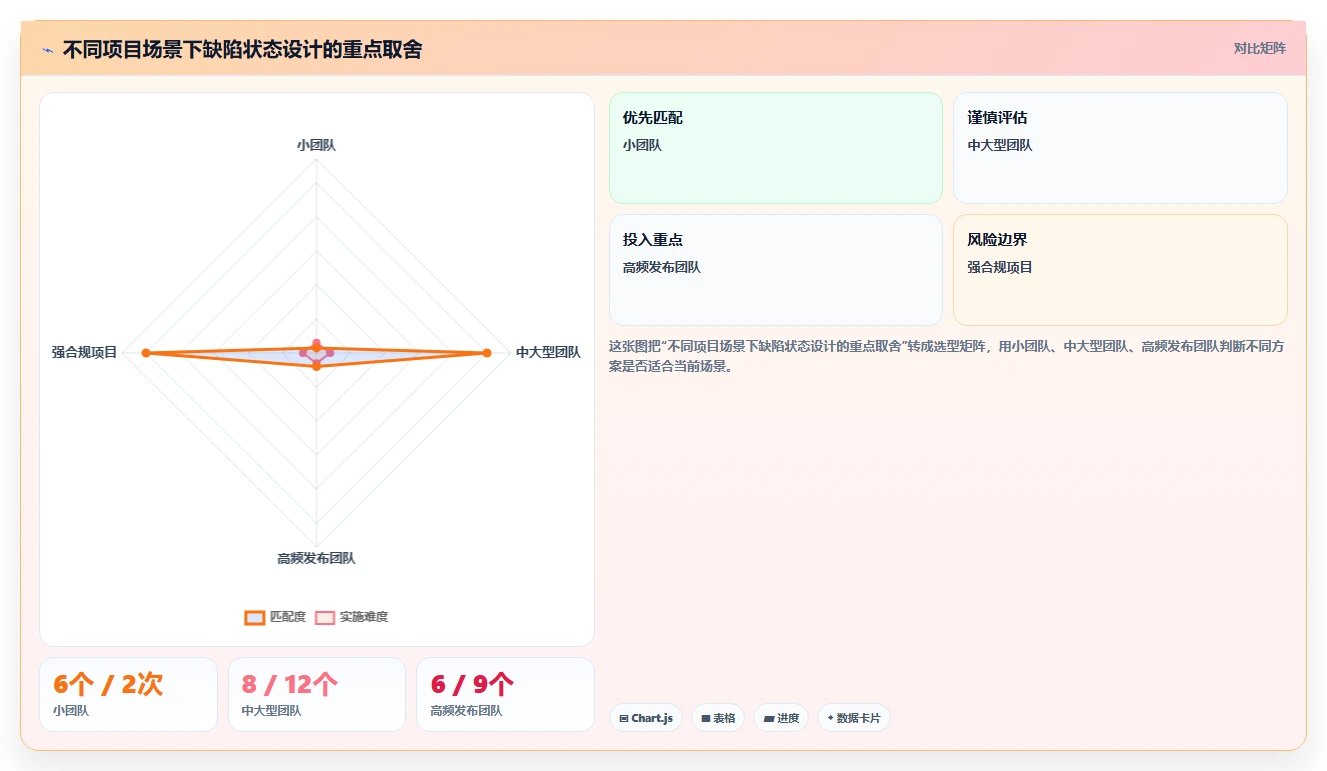Viewport: 1327px width, 771px height.
Task: Click the orange data point near 中大型团队
Action: point(487,353)
